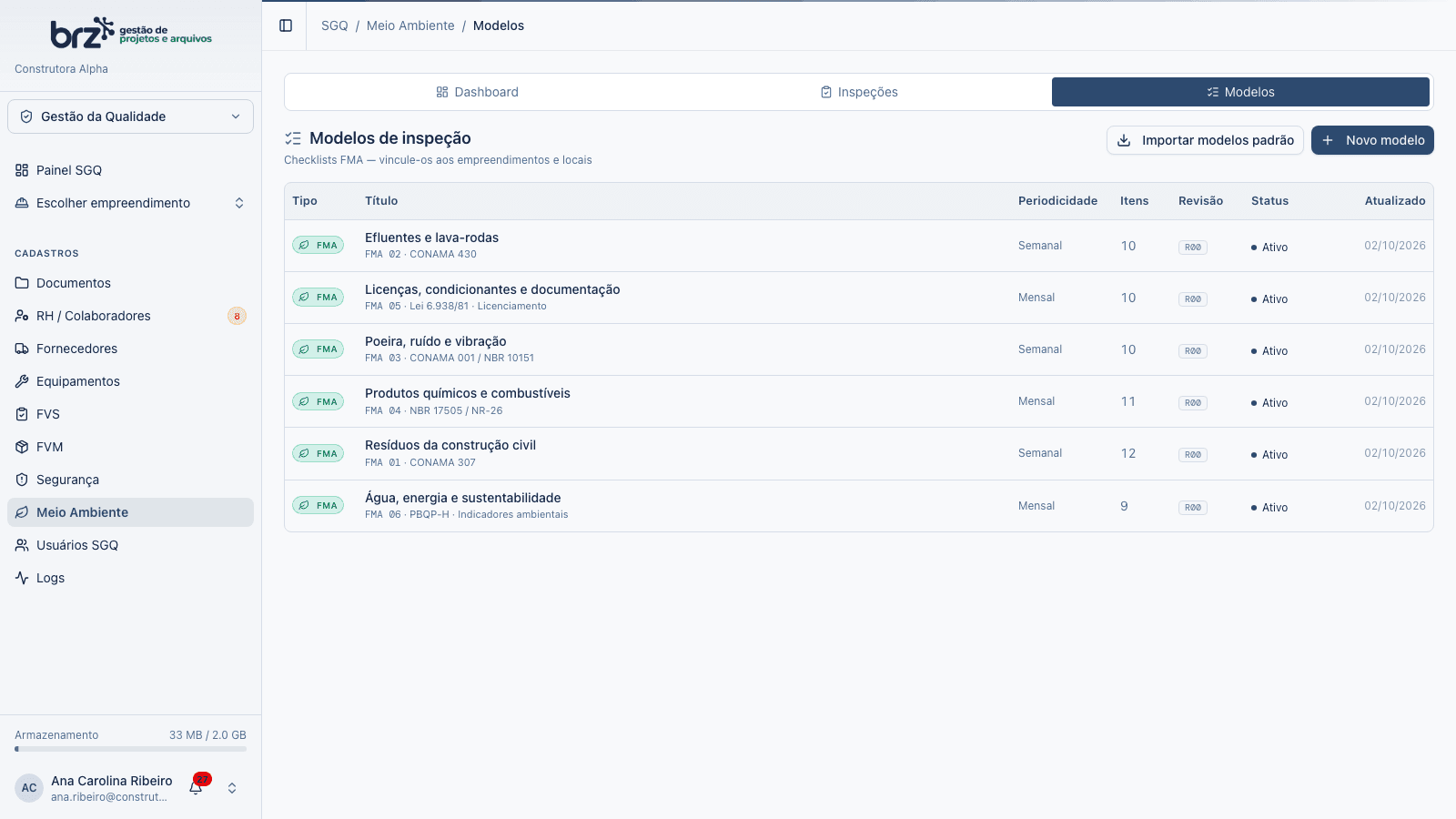This screenshot has height=819, width=1456.
Task: Go to the Segurança section
Action: tap(130, 480)
